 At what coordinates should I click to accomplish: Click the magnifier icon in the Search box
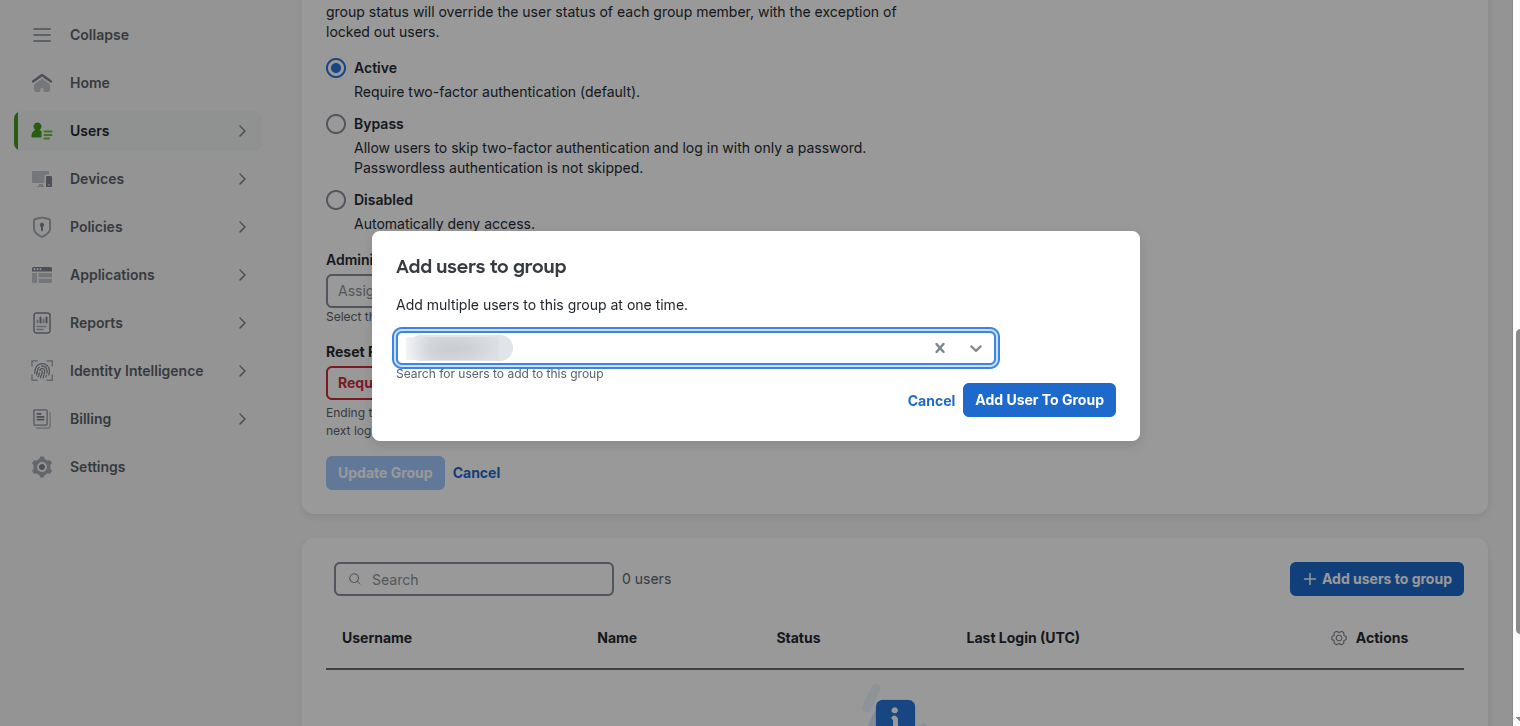(x=354, y=579)
